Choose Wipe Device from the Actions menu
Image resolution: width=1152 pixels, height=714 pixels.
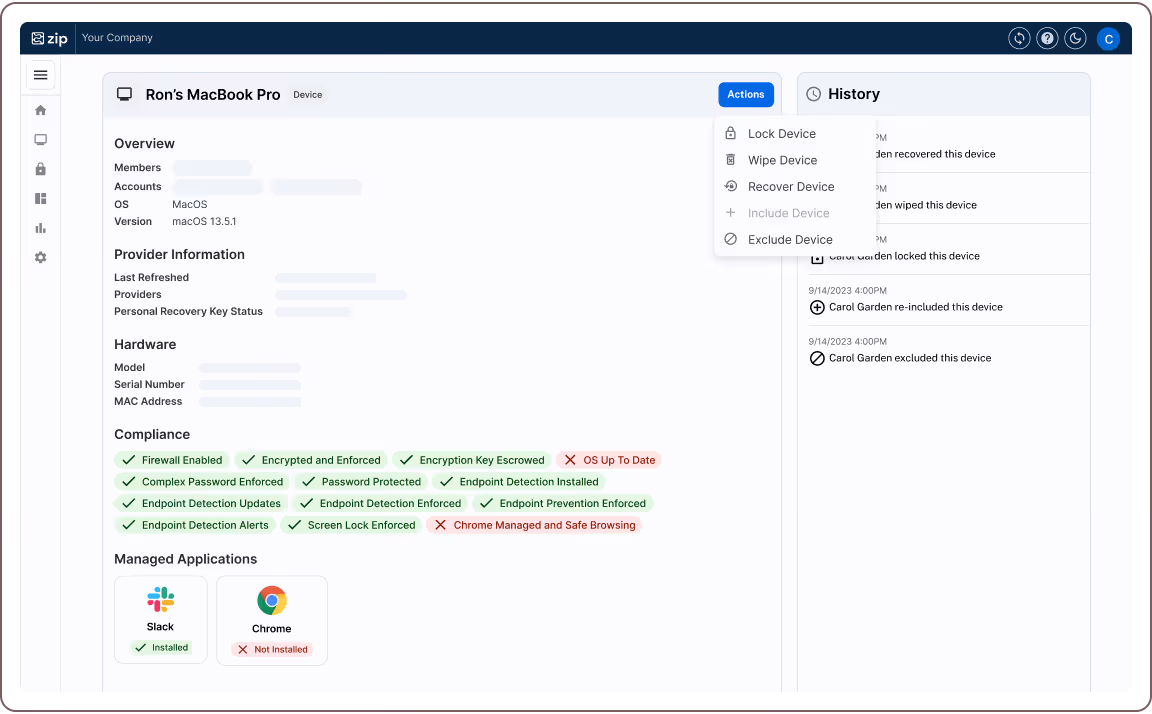(783, 159)
